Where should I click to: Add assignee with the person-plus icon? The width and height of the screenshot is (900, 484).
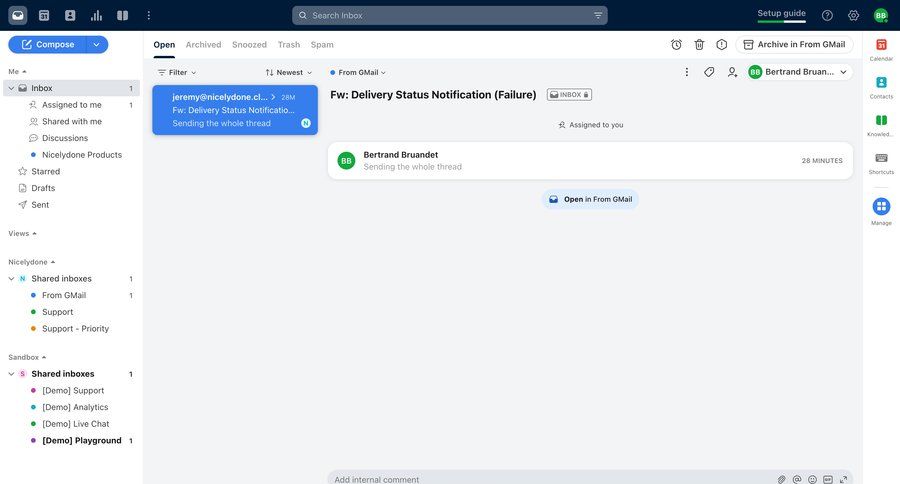tap(732, 72)
